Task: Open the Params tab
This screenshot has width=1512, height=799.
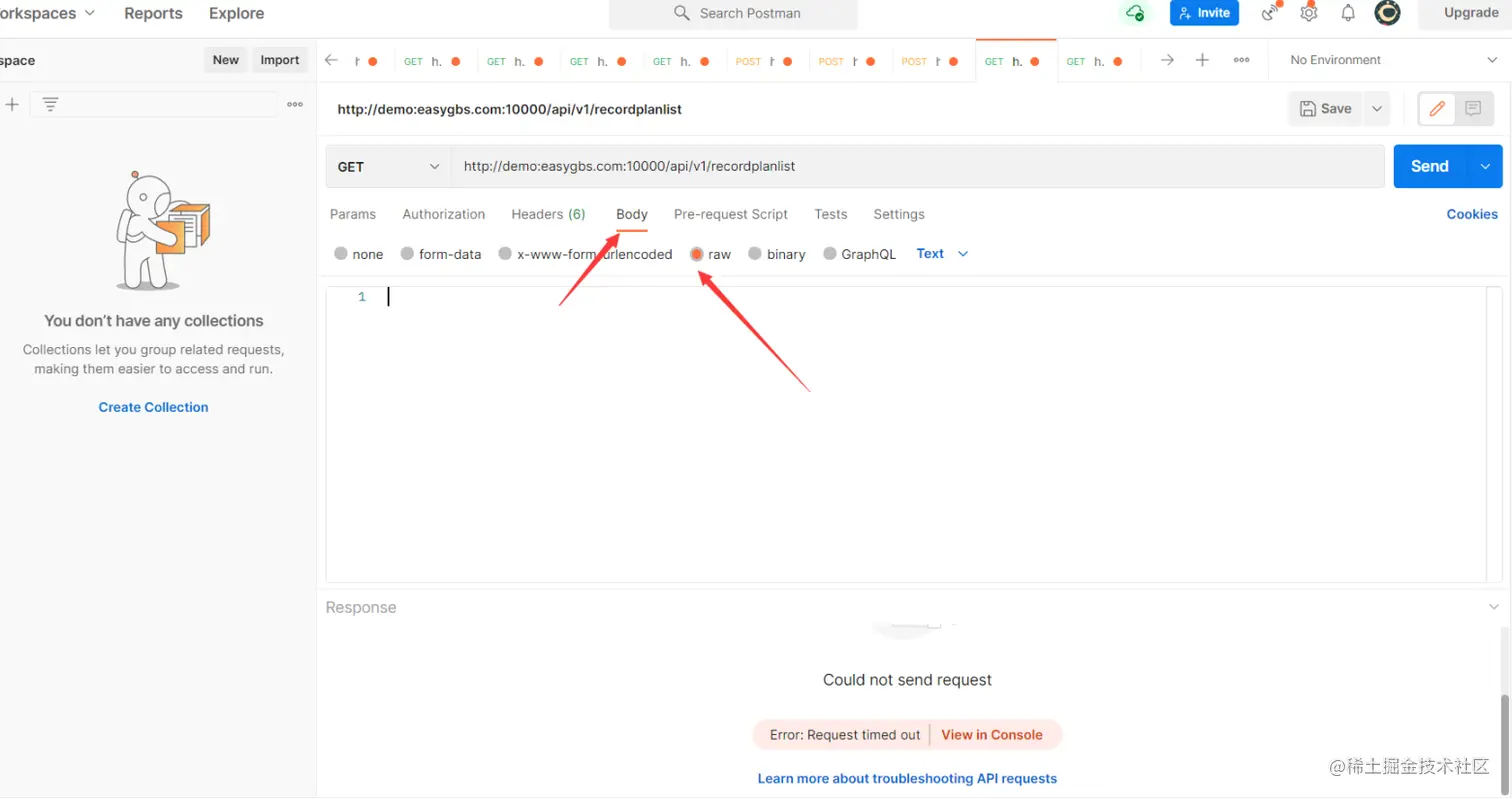Action: click(353, 214)
